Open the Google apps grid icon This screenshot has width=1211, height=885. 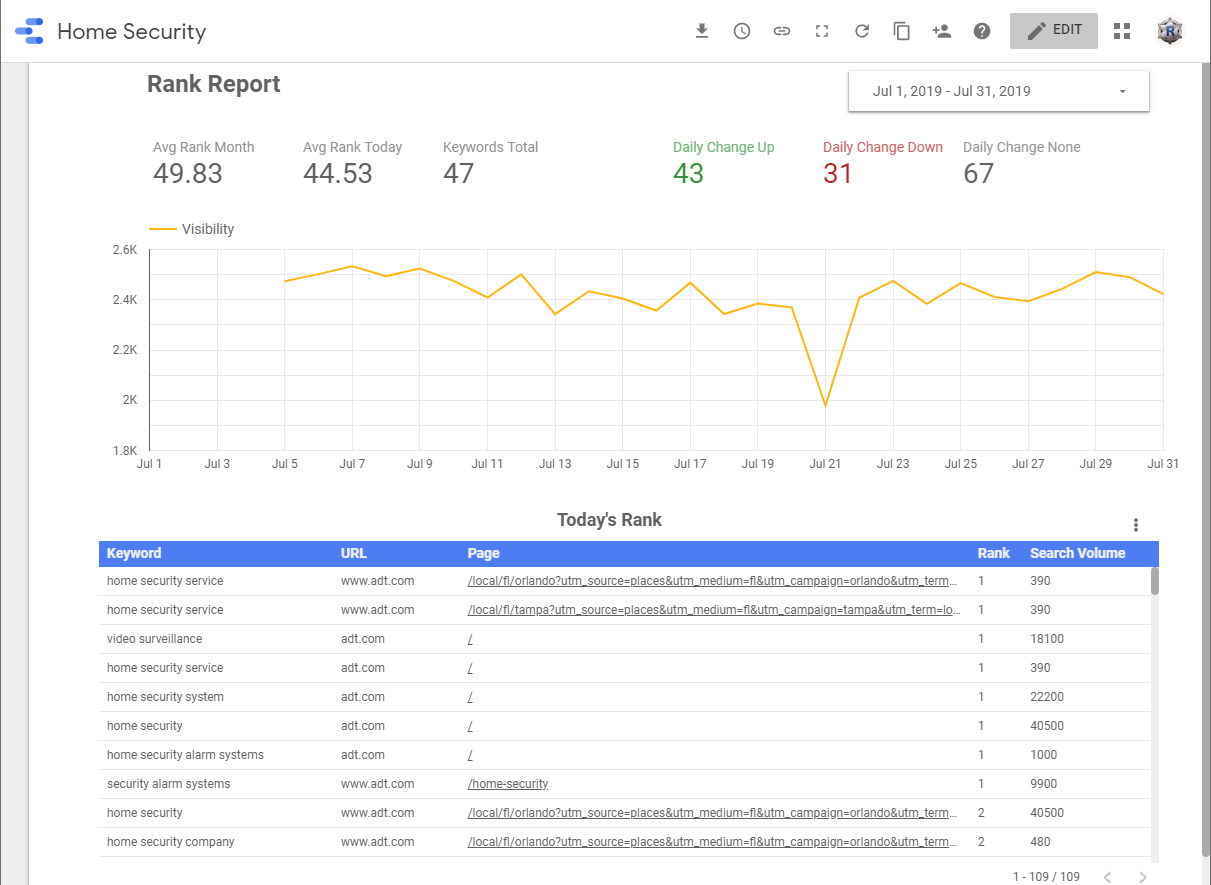[x=1122, y=31]
